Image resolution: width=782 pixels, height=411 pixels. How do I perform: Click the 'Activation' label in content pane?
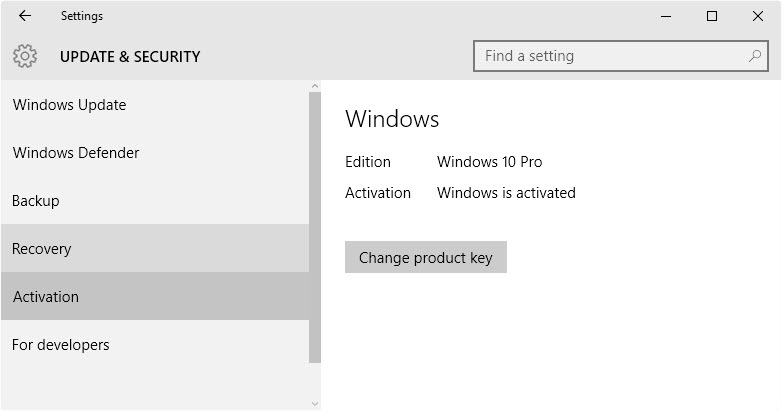click(x=378, y=193)
